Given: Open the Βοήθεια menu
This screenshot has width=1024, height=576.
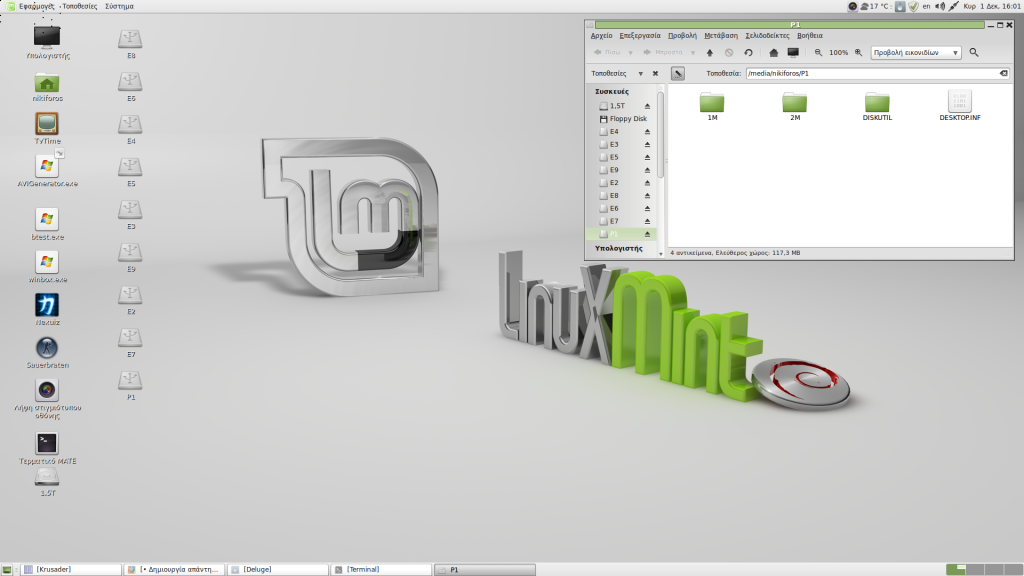Looking at the screenshot, I should (x=810, y=36).
